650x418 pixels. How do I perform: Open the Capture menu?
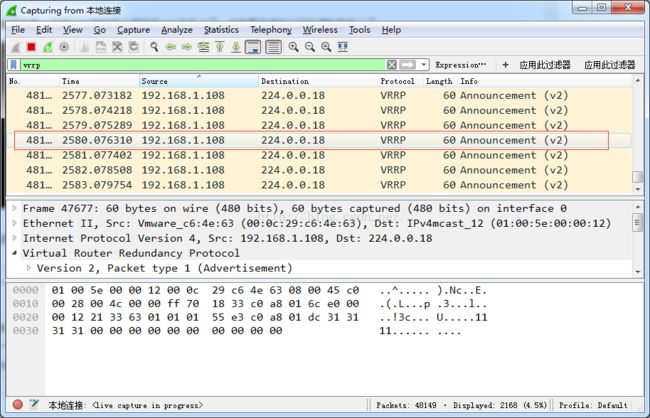click(x=133, y=30)
